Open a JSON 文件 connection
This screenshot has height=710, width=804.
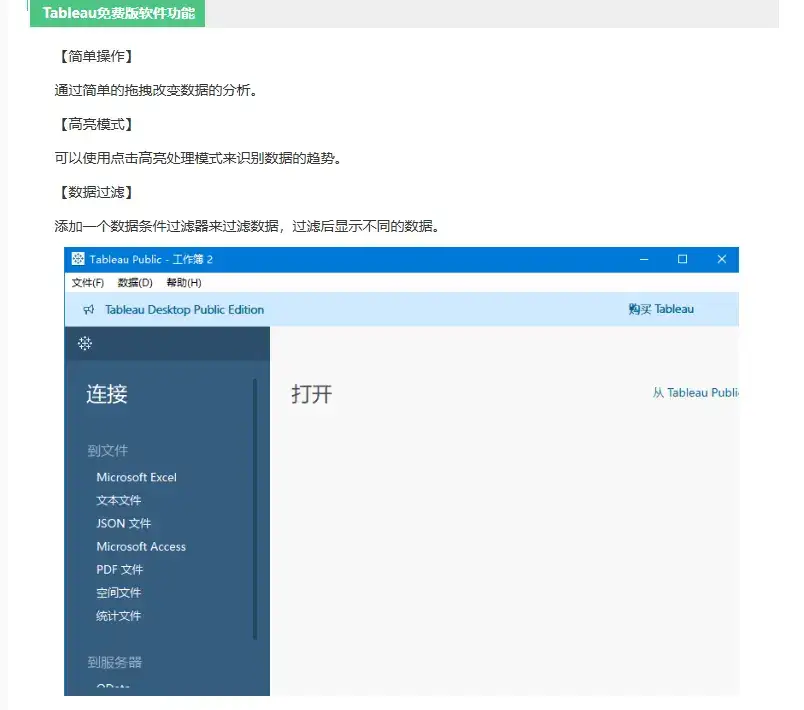click(x=123, y=523)
